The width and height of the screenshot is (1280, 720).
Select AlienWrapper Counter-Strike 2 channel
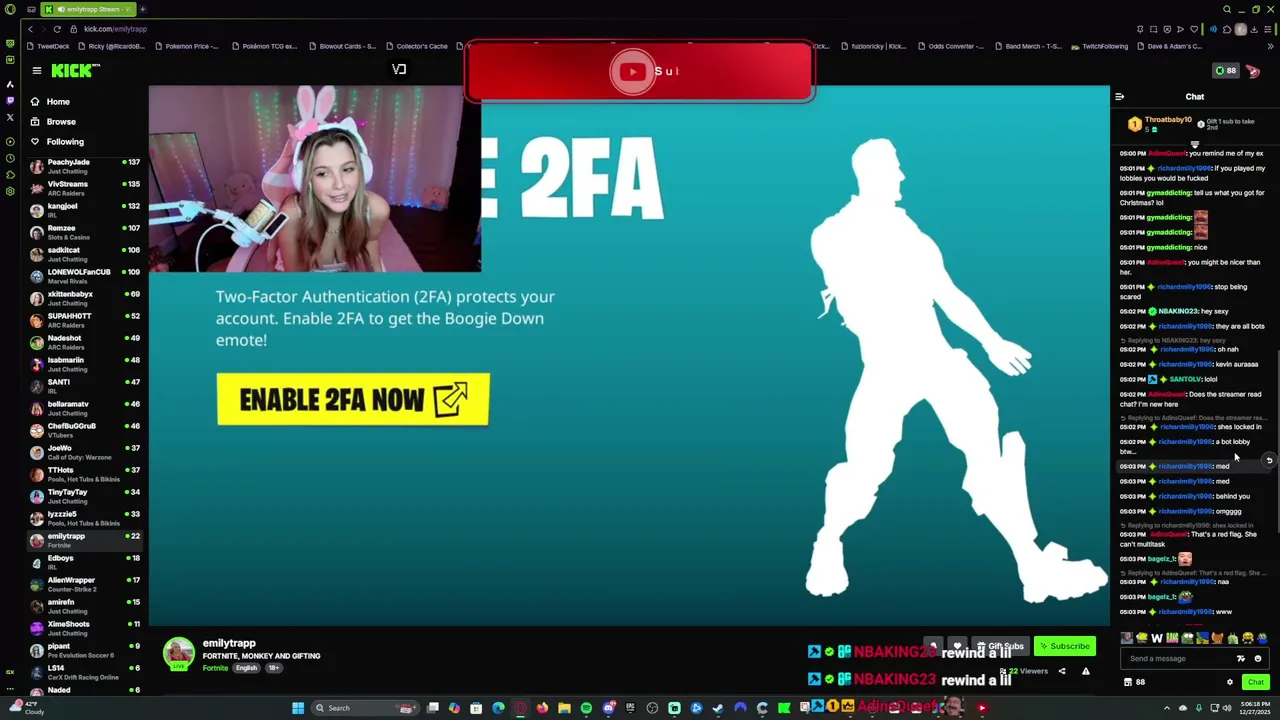coord(85,584)
